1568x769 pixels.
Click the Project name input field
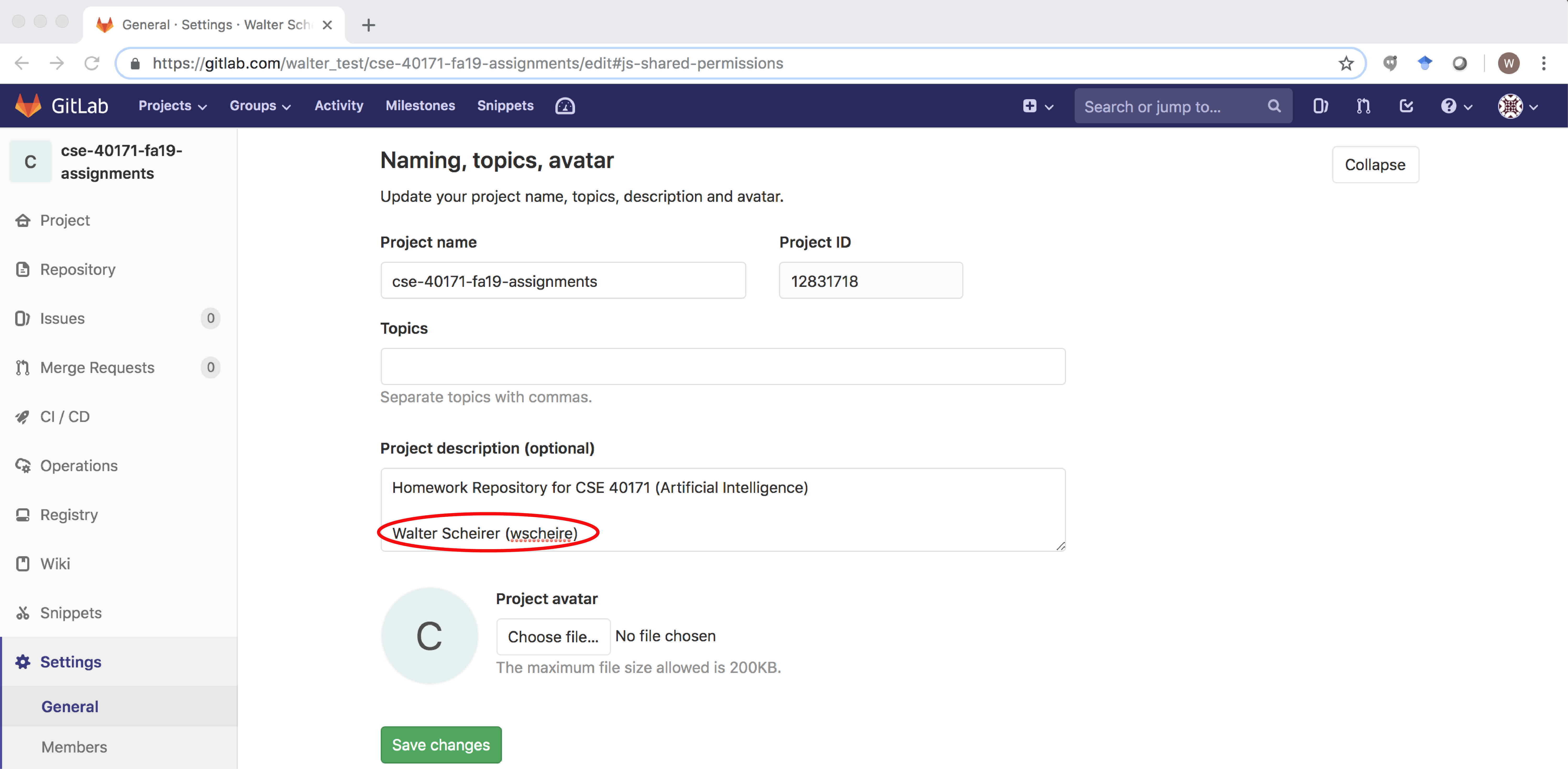coord(563,281)
